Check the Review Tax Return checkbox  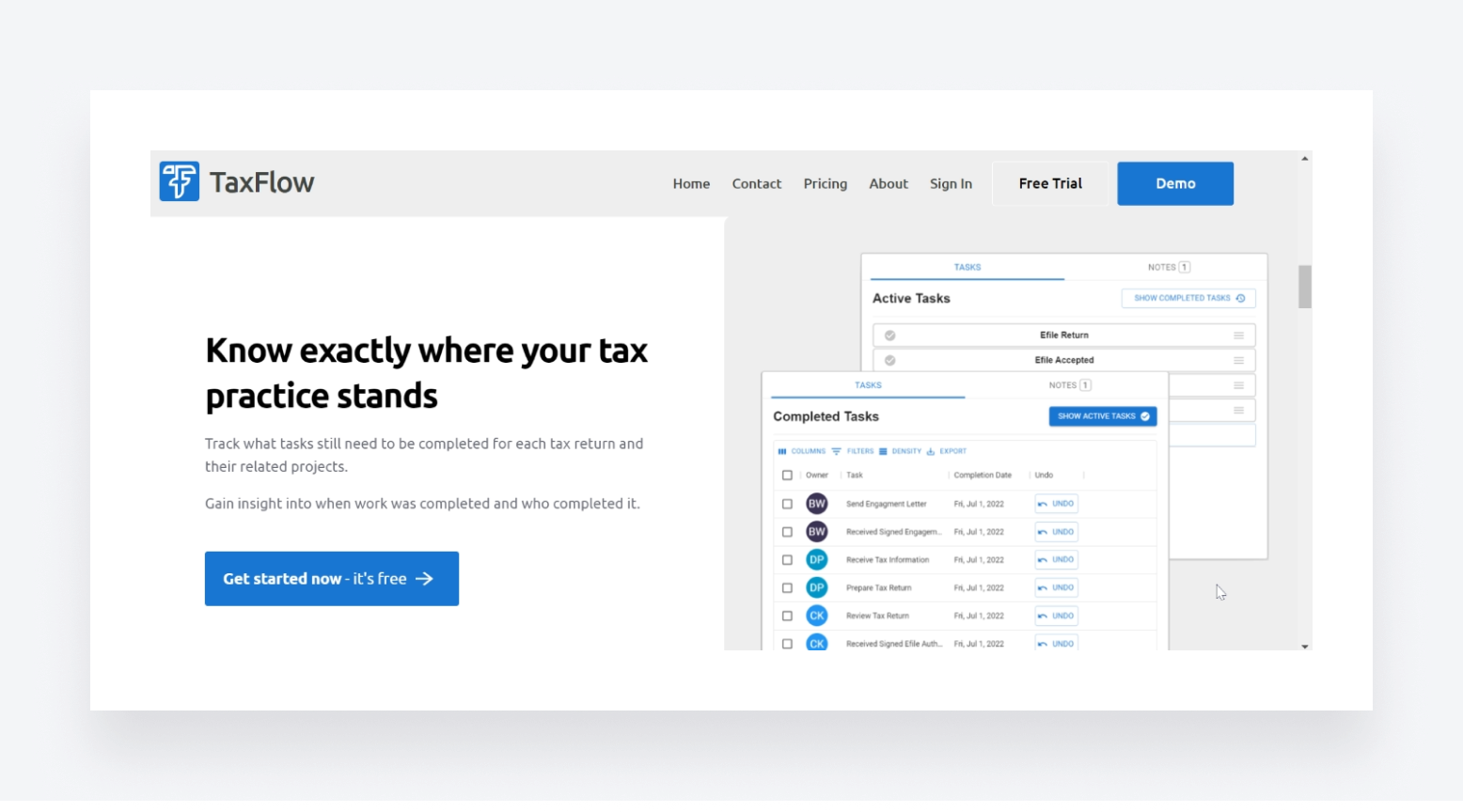(788, 616)
